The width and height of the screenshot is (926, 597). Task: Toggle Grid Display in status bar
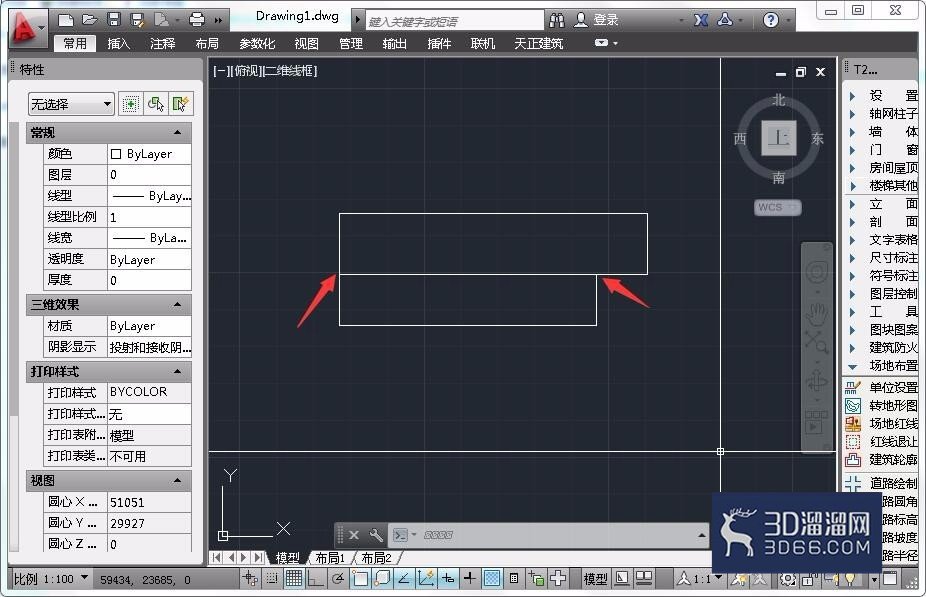click(294, 579)
